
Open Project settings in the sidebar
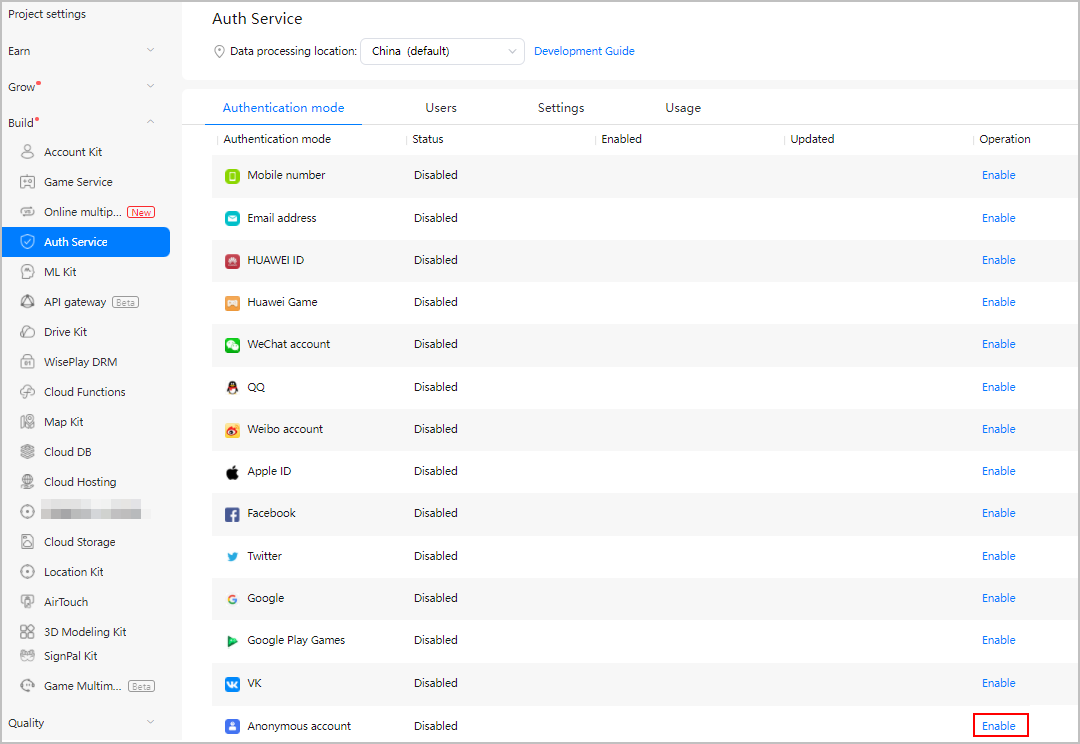pos(47,14)
